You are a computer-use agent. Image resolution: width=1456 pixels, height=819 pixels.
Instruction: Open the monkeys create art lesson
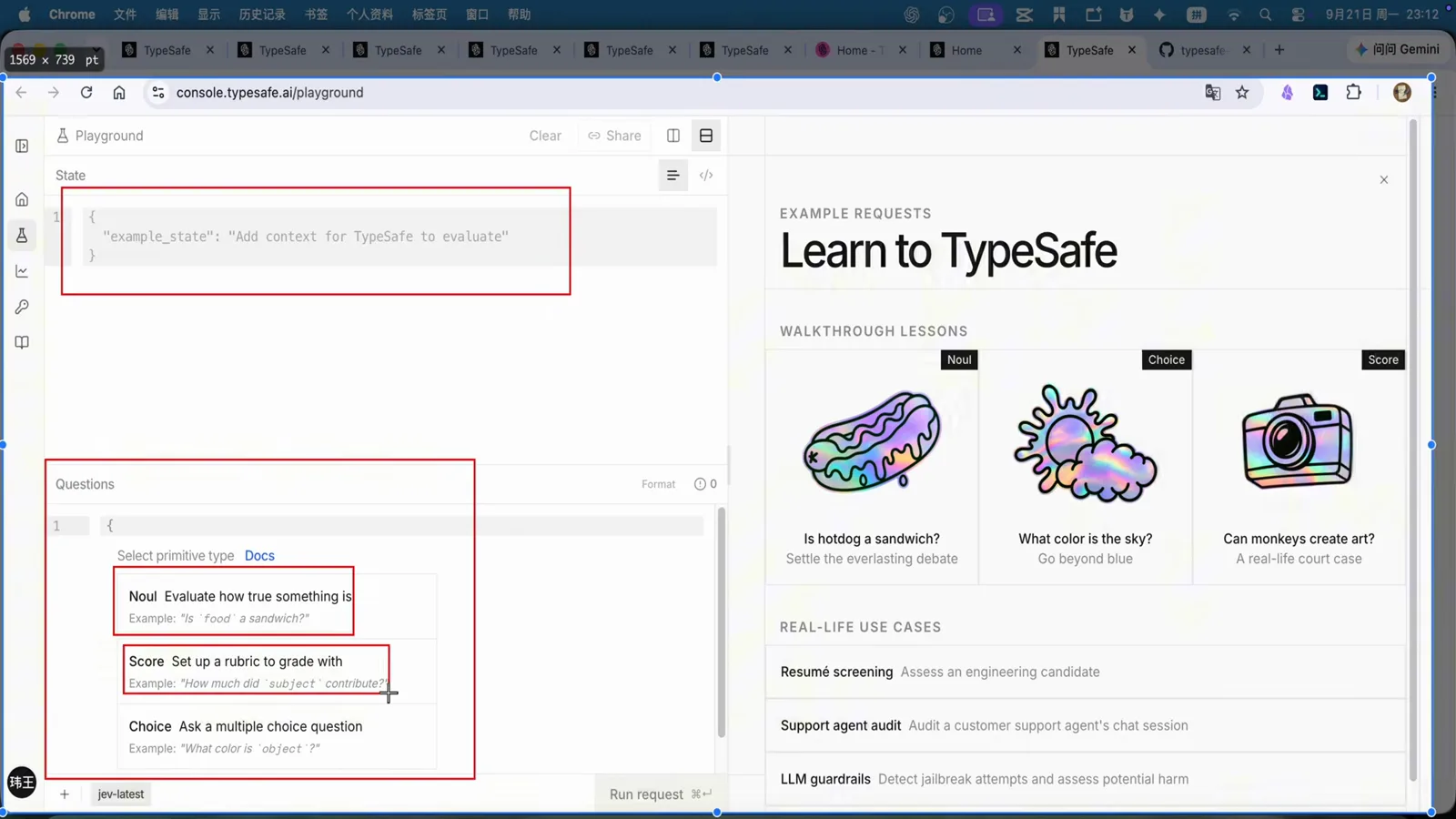coord(1299,467)
